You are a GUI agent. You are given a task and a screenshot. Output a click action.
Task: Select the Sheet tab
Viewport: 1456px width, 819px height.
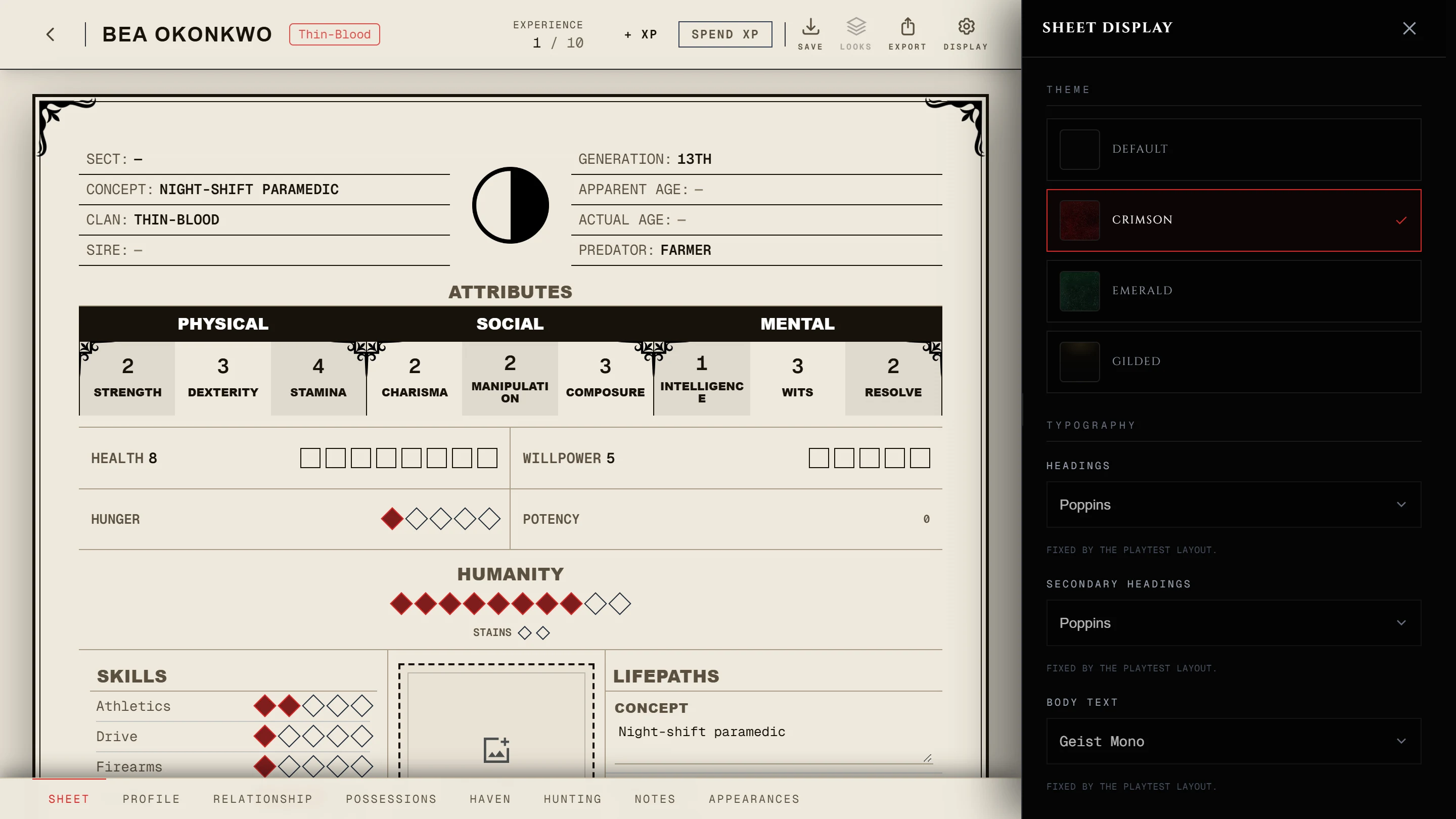click(68, 799)
